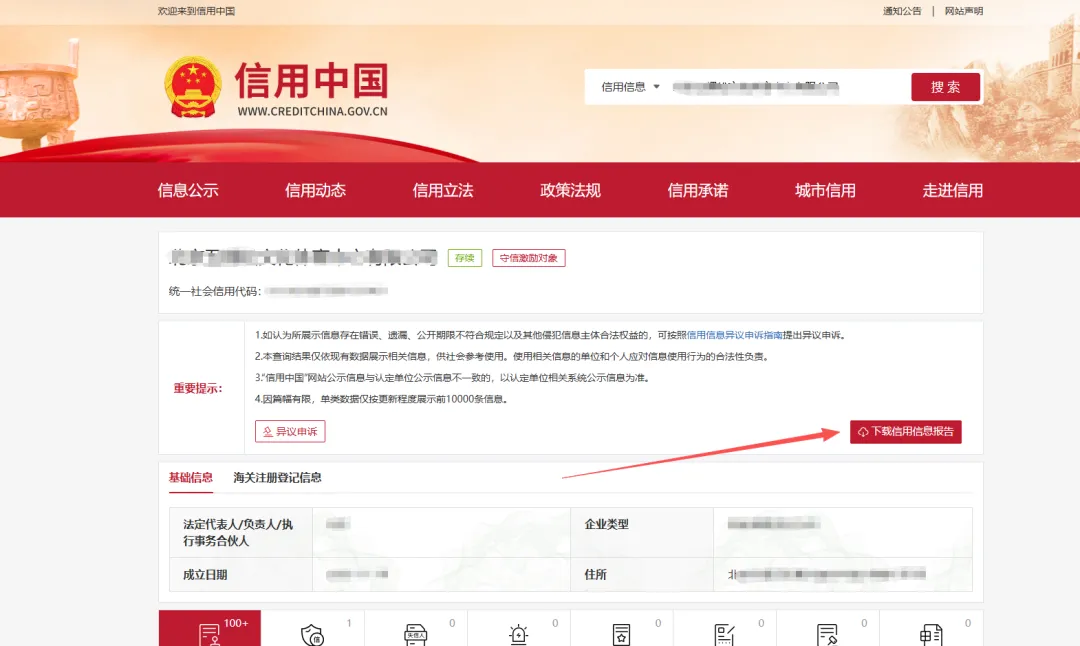Image resolution: width=1080 pixels, height=646 pixels.
Task: Click the 住所 table cell
Action: point(642,574)
